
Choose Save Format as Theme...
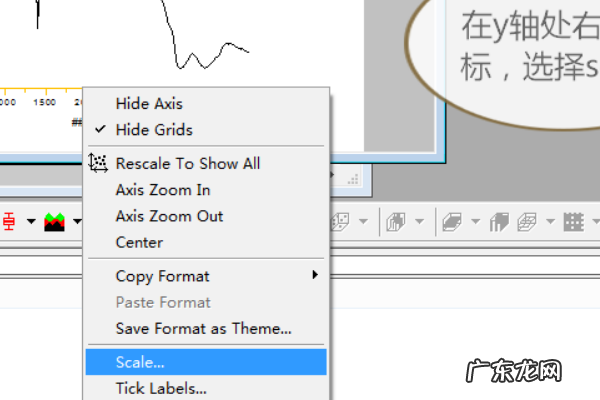tap(204, 328)
